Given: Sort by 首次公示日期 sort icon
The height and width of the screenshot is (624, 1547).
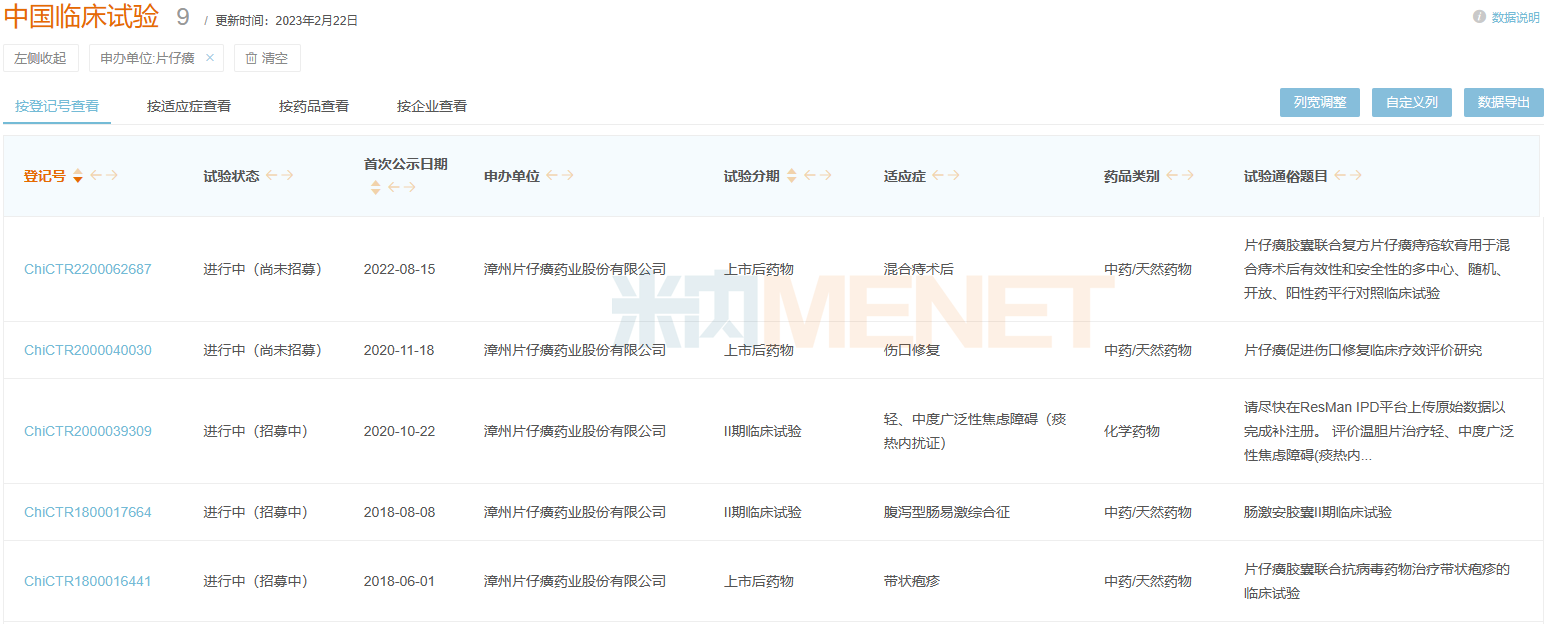Looking at the screenshot, I should coord(376,187).
